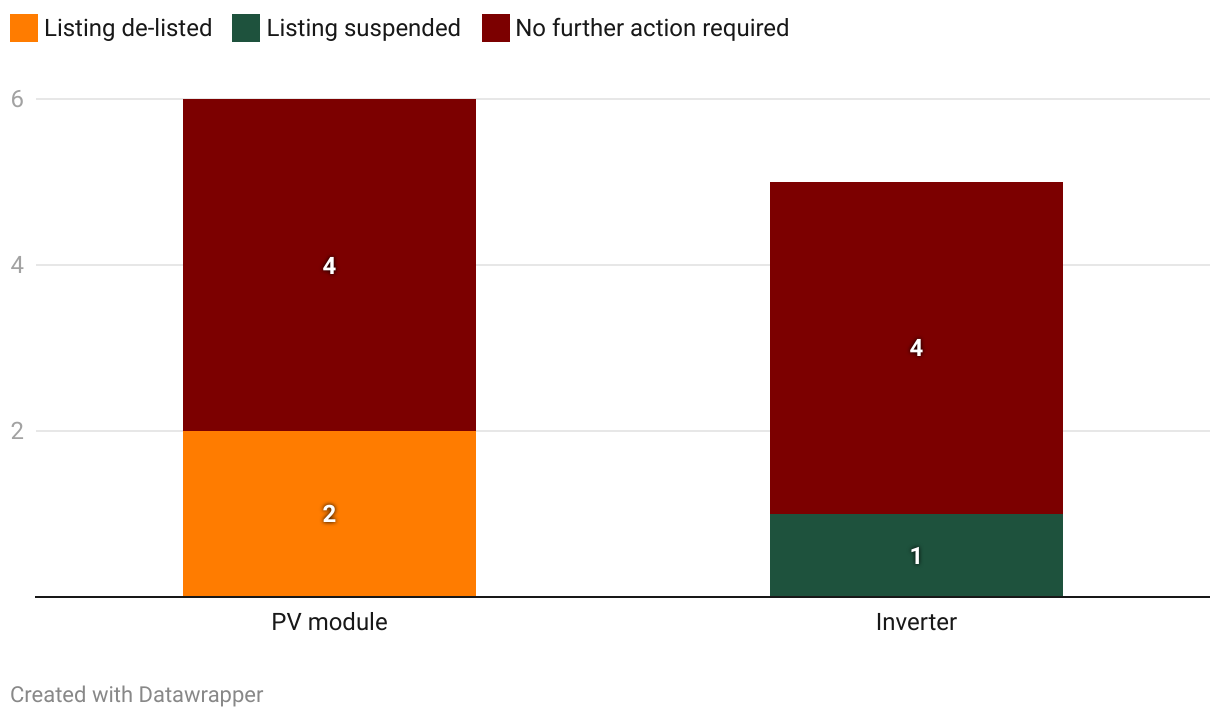Open the Created with Datawrapper link

[x=137, y=694]
